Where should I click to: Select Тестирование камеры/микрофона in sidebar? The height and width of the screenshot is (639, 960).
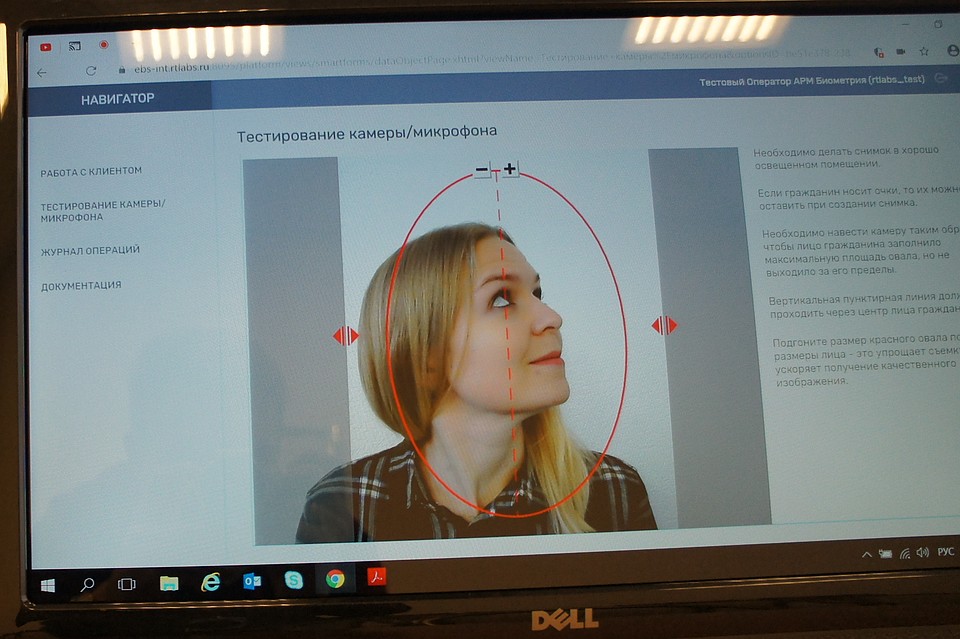(103, 211)
